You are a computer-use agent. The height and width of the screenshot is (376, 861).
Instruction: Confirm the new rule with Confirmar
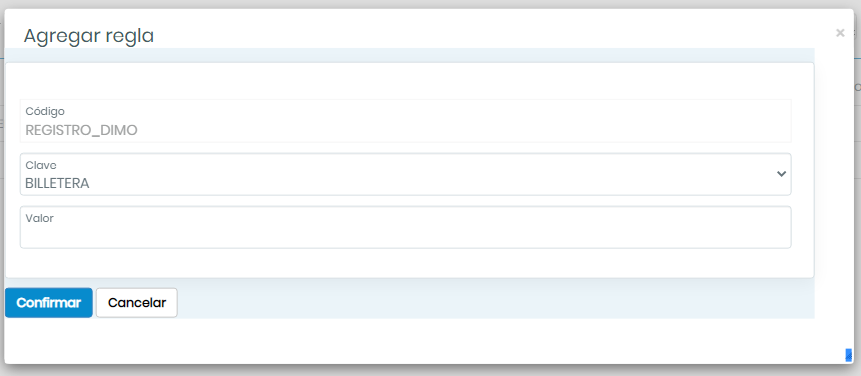click(x=49, y=302)
